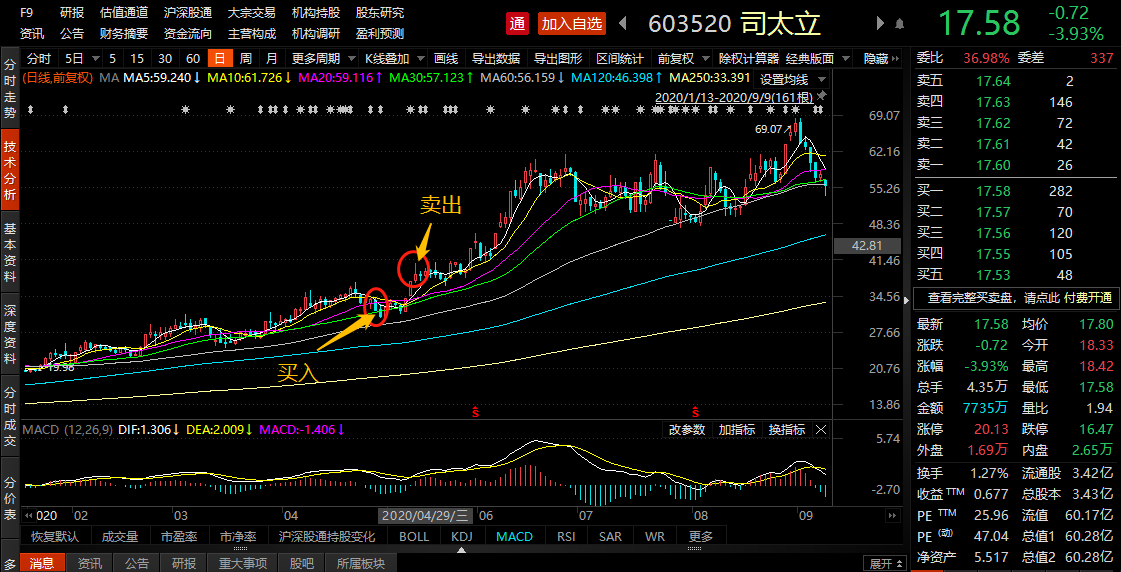Image resolution: width=1121 pixels, height=572 pixels.
Task: Switch indicator to KDJ
Action: [x=461, y=537]
